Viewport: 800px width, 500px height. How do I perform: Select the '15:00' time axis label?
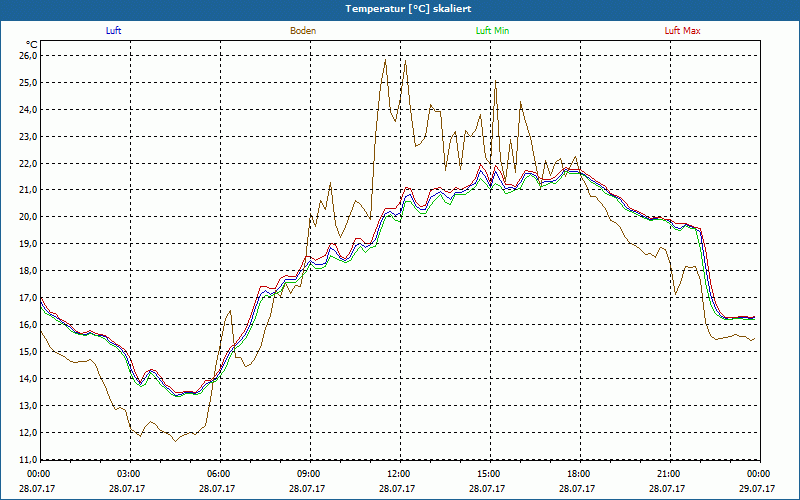(487, 474)
